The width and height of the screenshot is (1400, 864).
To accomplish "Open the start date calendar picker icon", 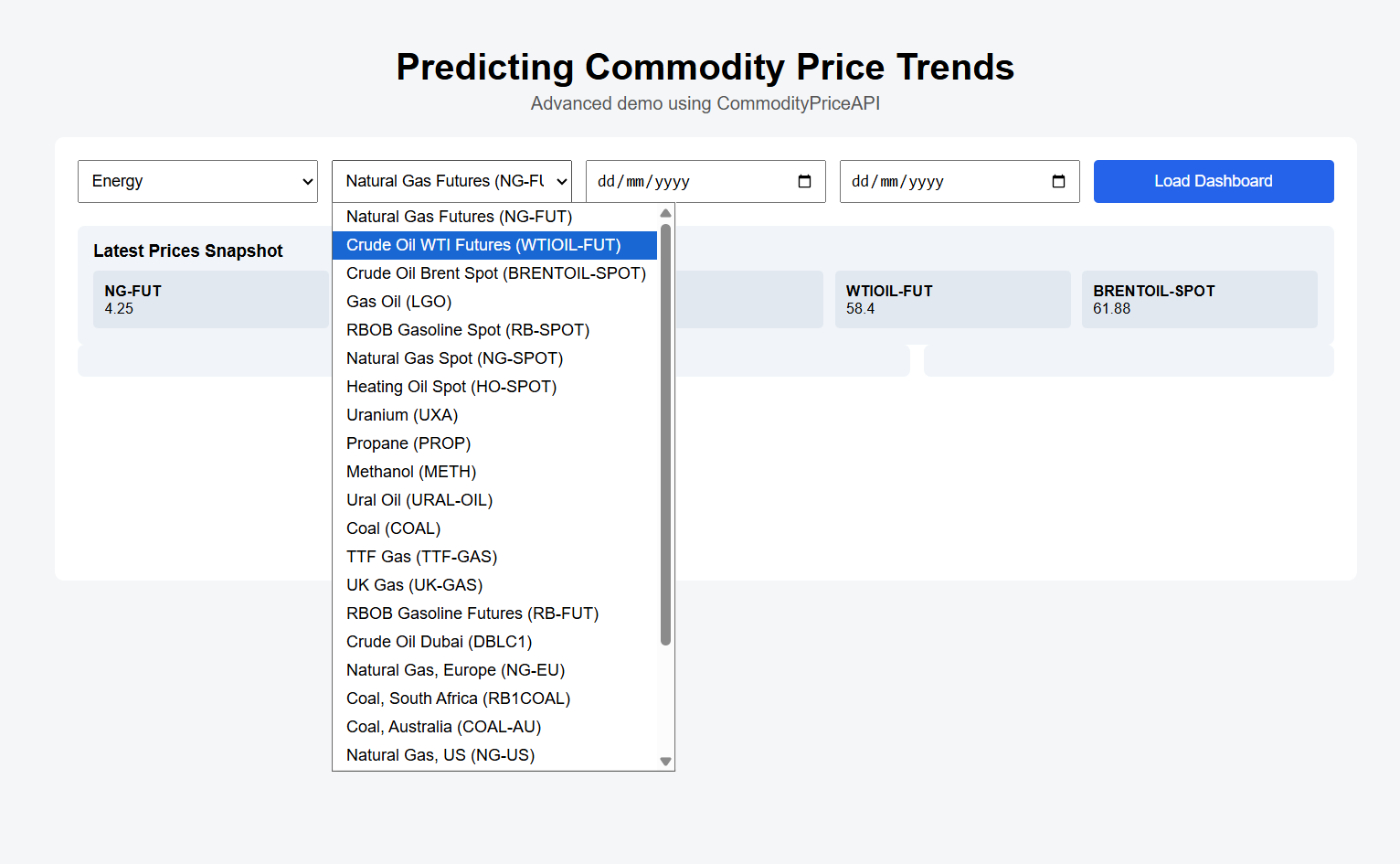I will 804,181.
